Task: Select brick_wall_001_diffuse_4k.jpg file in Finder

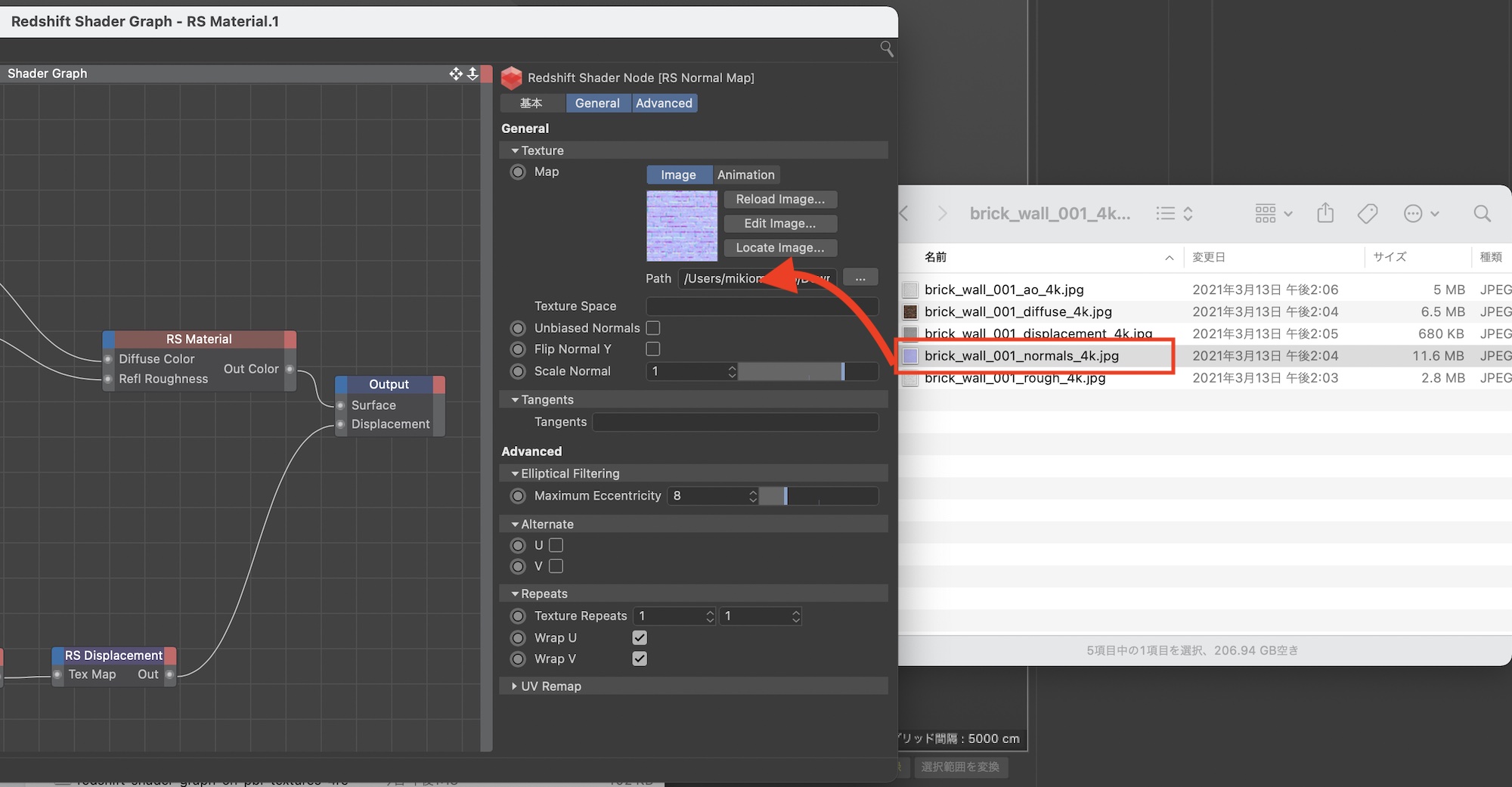Action: (x=1018, y=312)
